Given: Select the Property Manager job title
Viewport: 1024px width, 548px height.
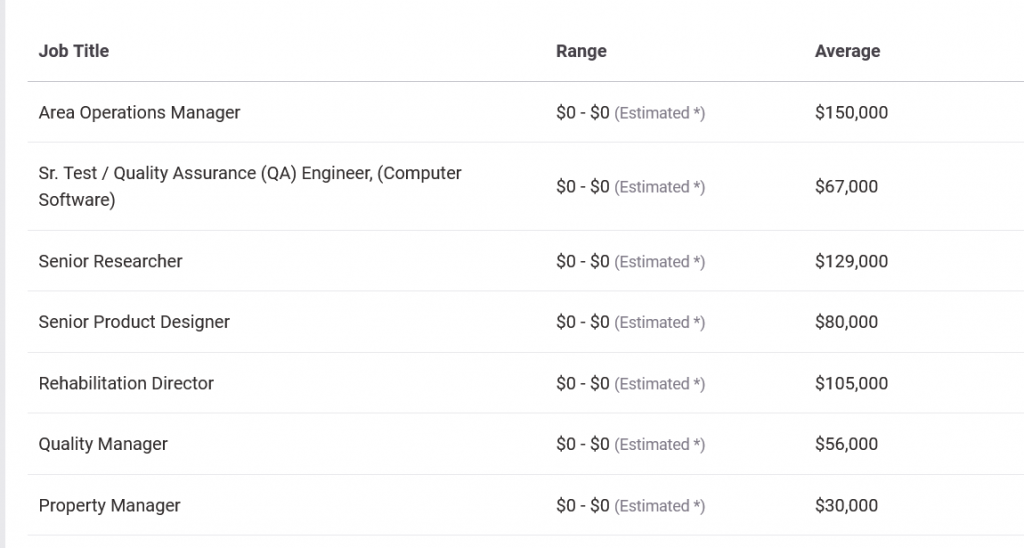Looking at the screenshot, I should (109, 505).
